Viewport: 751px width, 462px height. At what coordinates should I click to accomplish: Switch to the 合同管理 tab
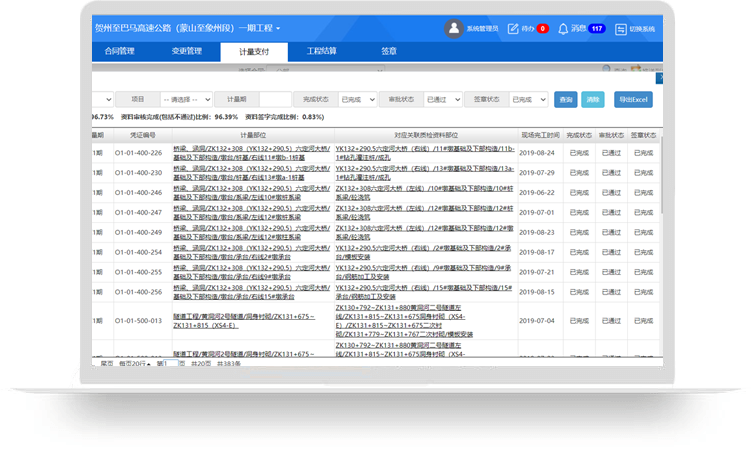tap(119, 51)
